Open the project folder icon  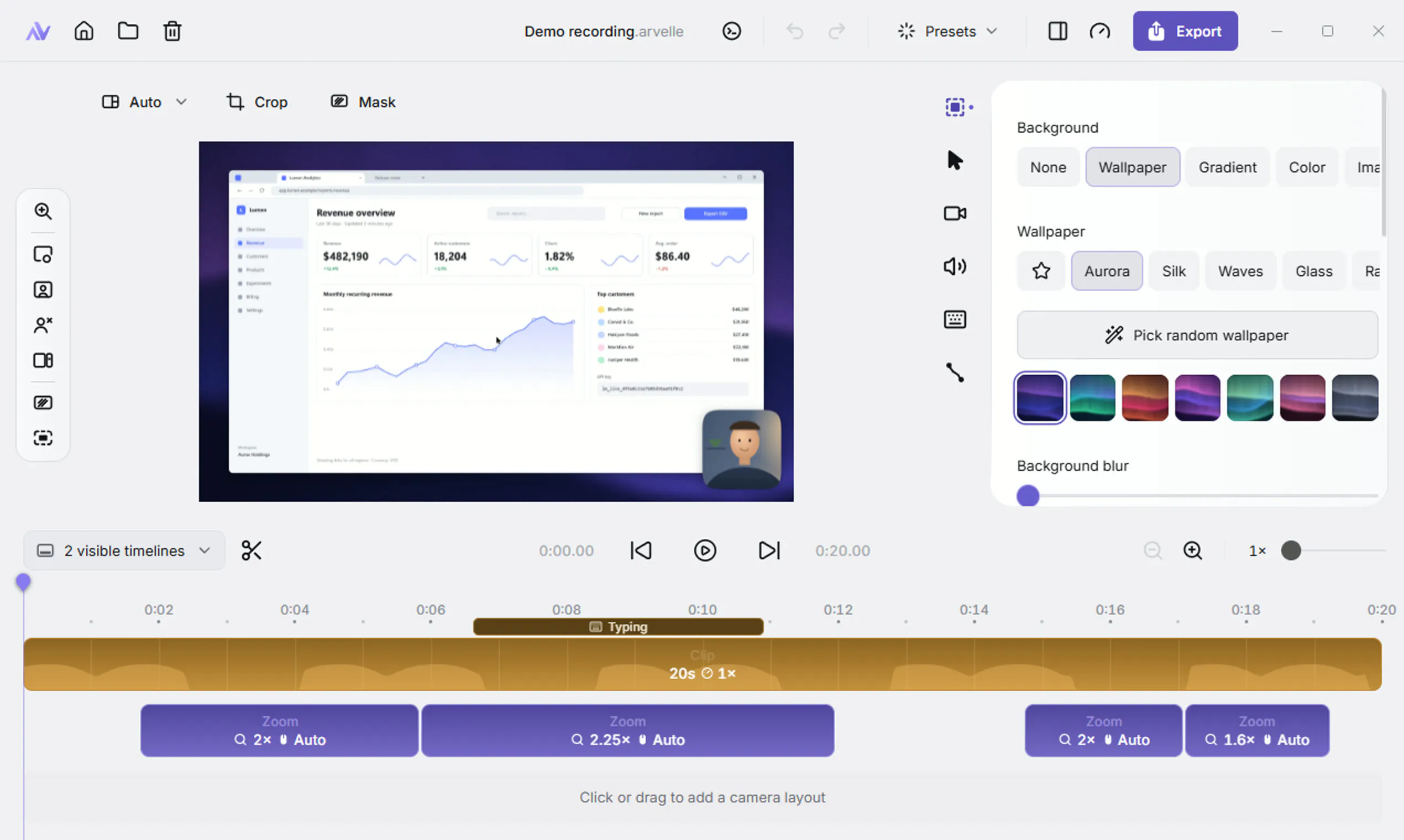pyautogui.click(x=128, y=30)
